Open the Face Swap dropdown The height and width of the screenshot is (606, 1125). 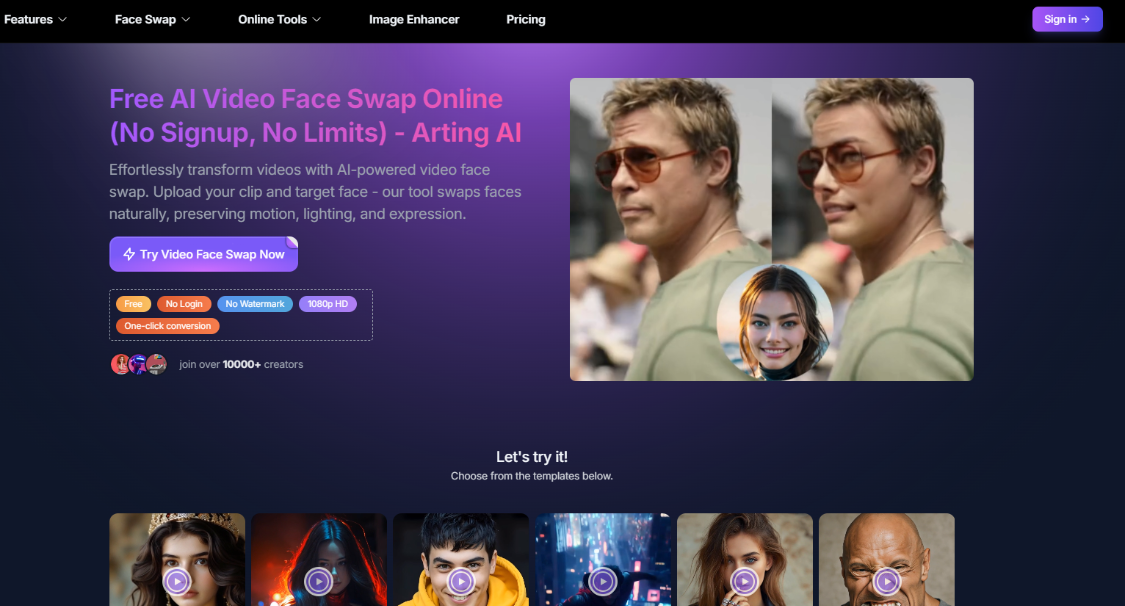click(152, 19)
